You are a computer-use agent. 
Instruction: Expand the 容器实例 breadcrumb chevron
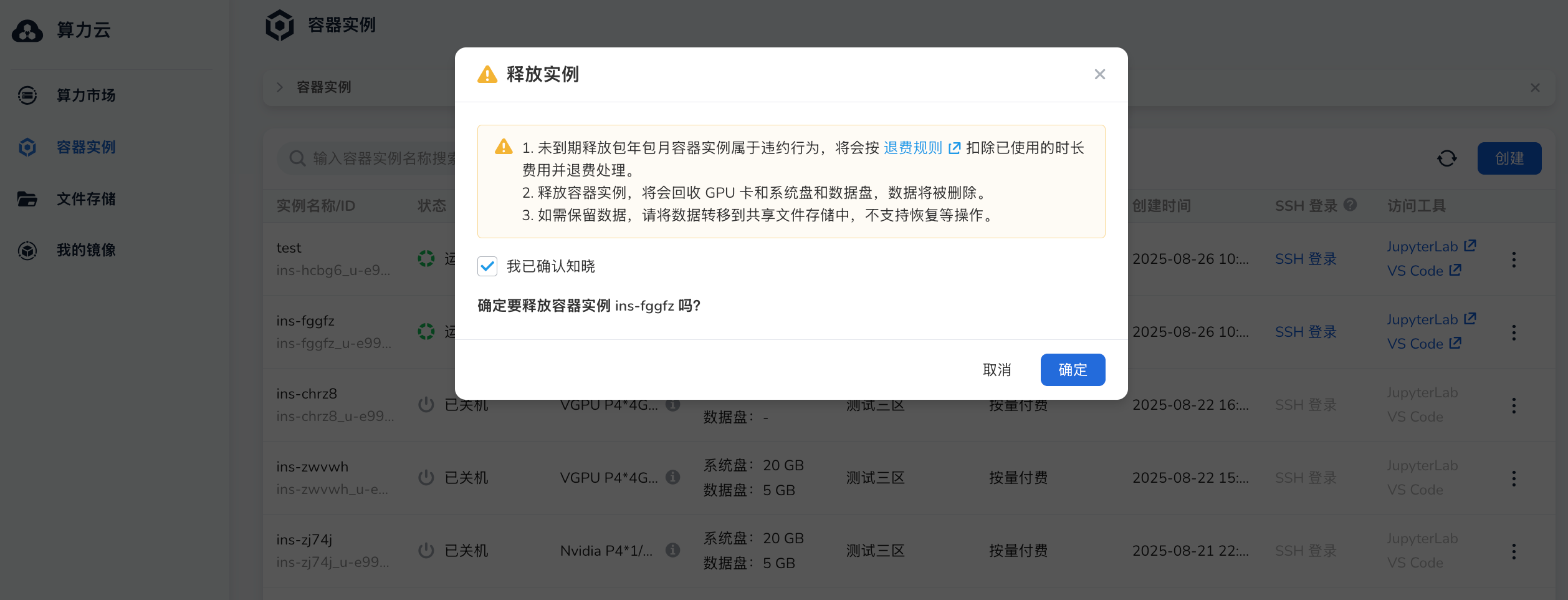click(x=280, y=87)
